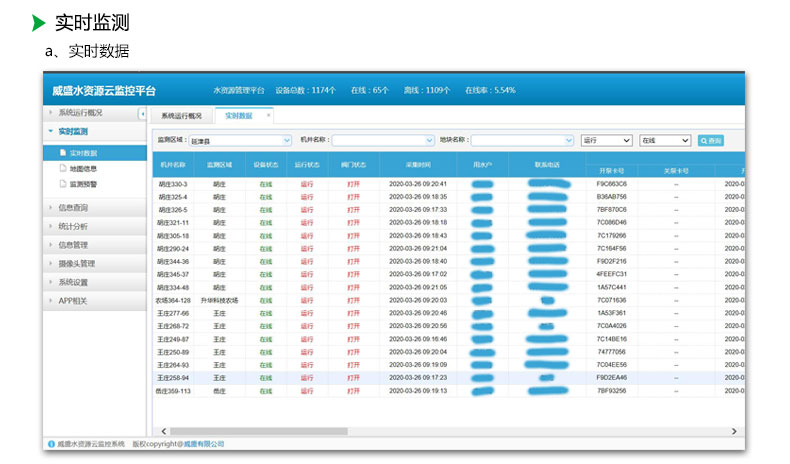This screenshot has height=464, width=790.
Task: Expand the 信息查询 menu section
Action: (x=73, y=207)
